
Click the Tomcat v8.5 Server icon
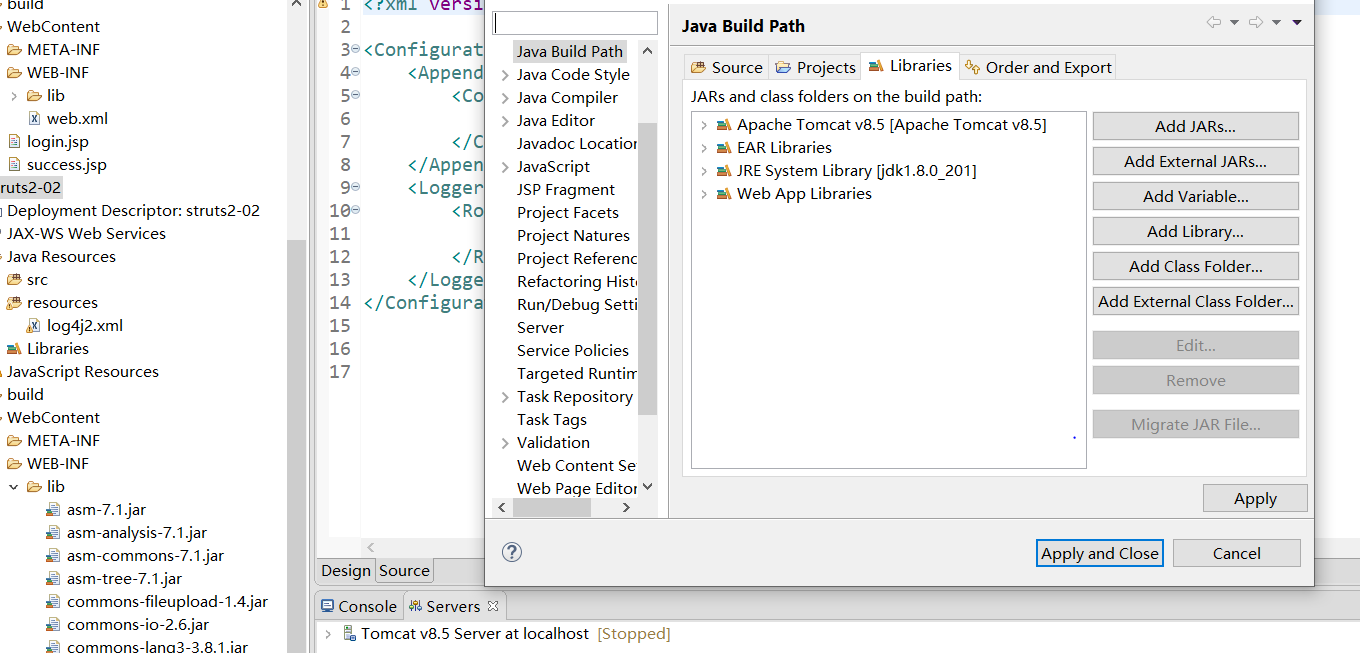[349, 633]
